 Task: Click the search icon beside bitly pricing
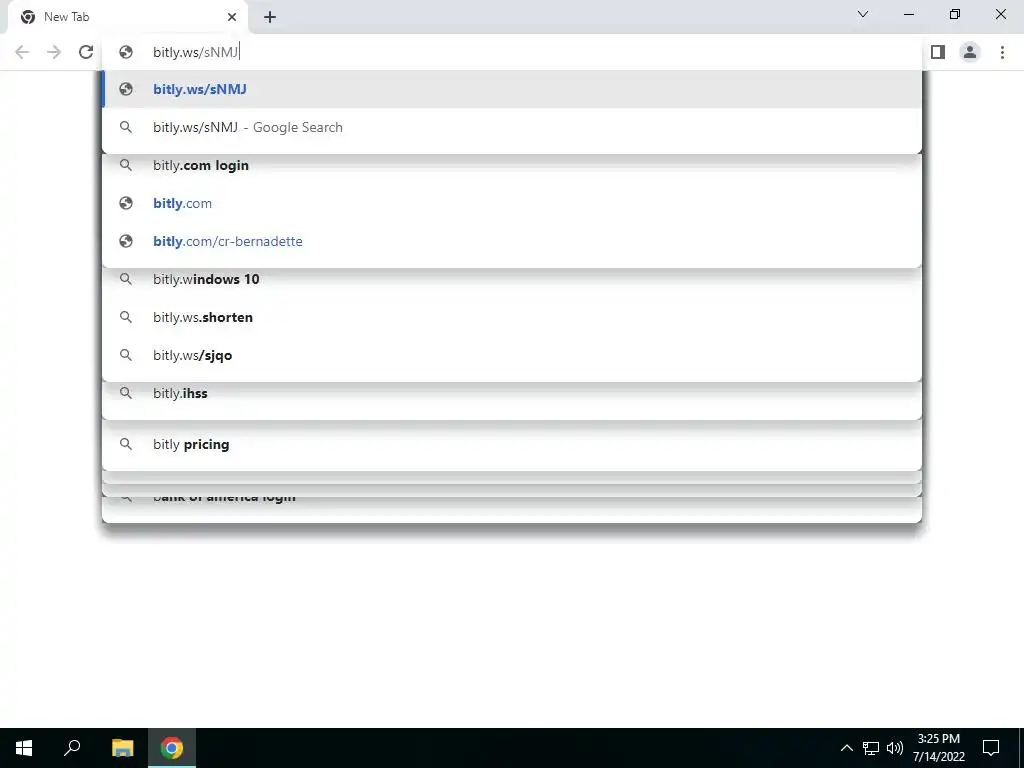(x=126, y=444)
